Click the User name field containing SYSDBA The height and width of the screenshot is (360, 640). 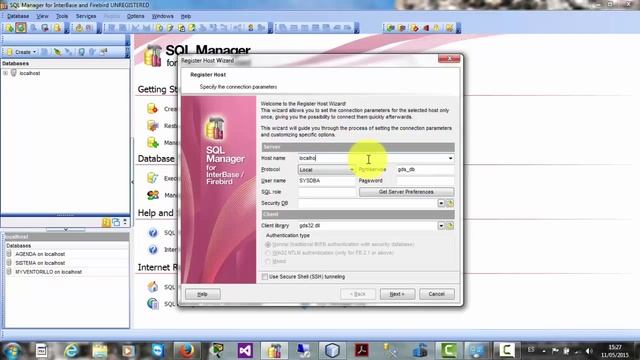[327, 180]
